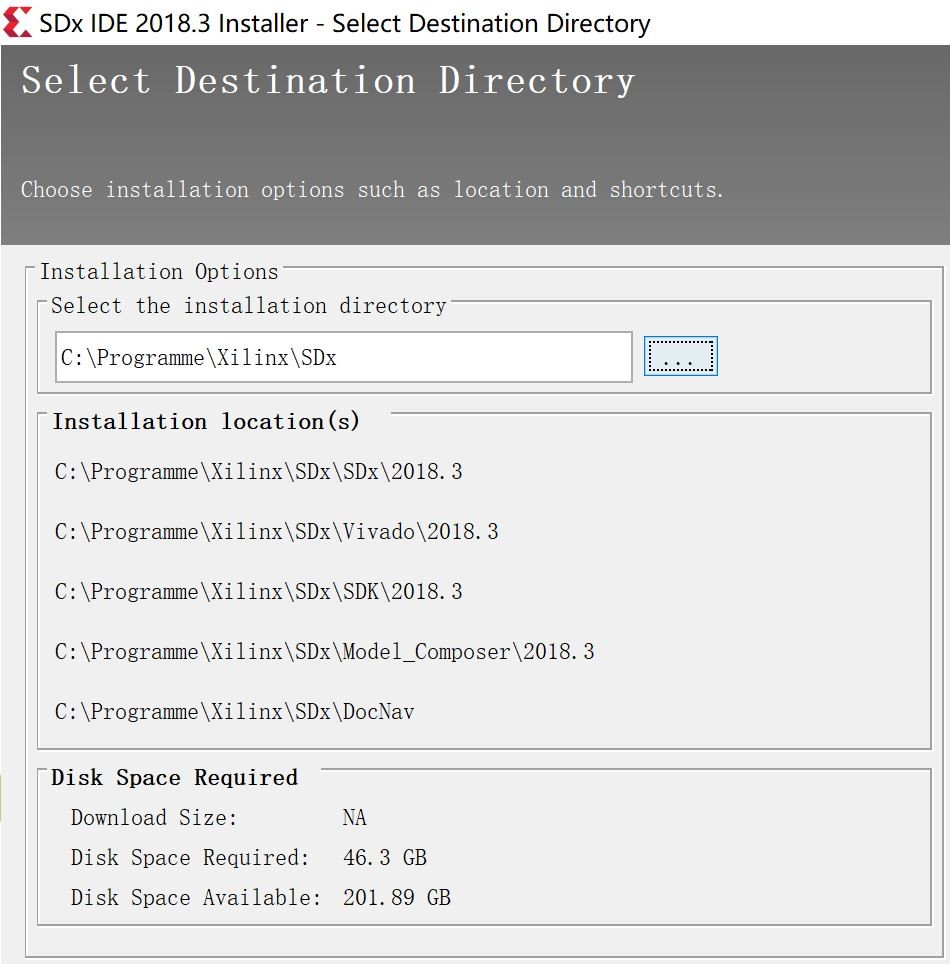
Task: Click the Xilinx logo icon in title bar
Action: 17,23
